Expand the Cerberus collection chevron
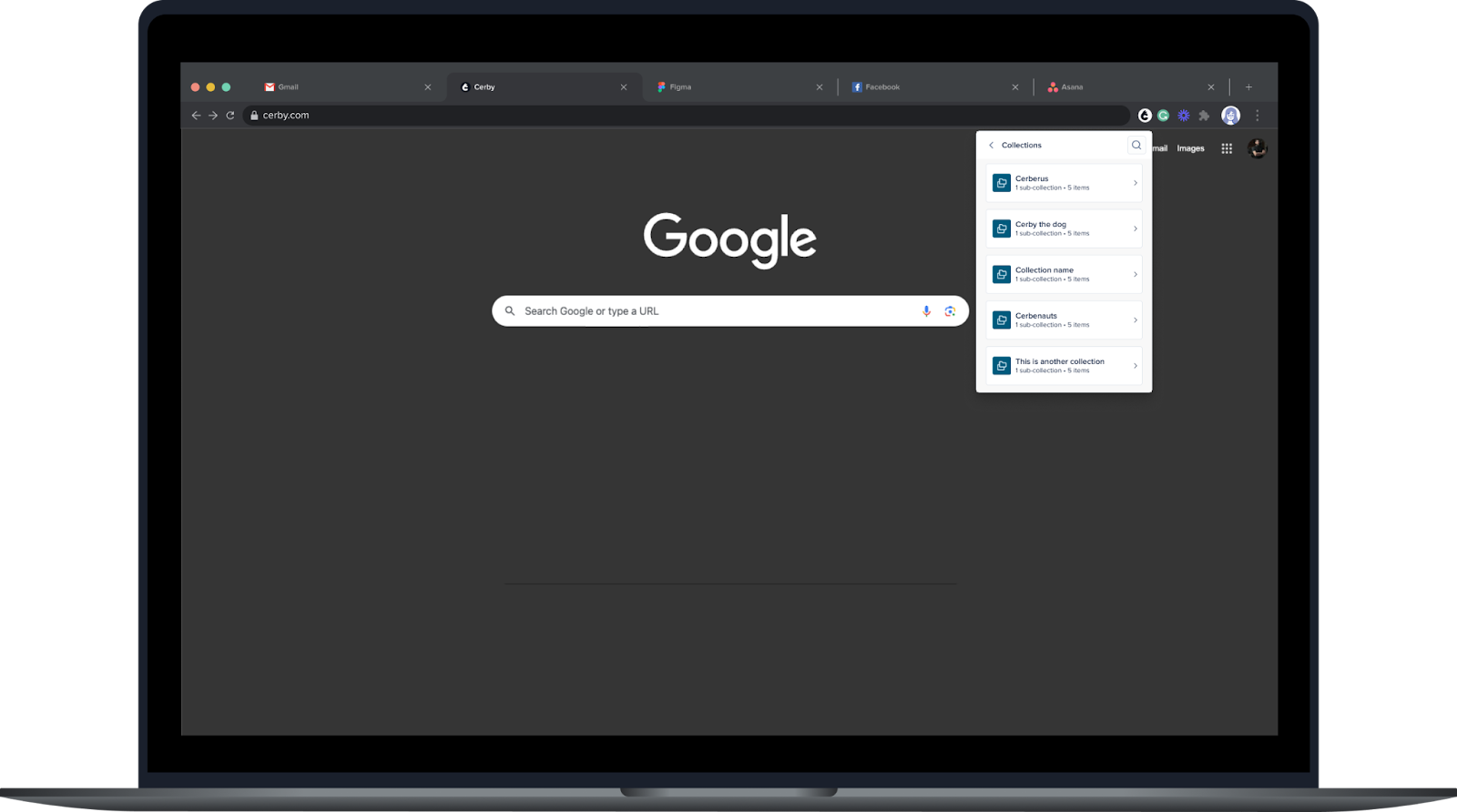This screenshot has width=1457, height=812. coord(1135,183)
